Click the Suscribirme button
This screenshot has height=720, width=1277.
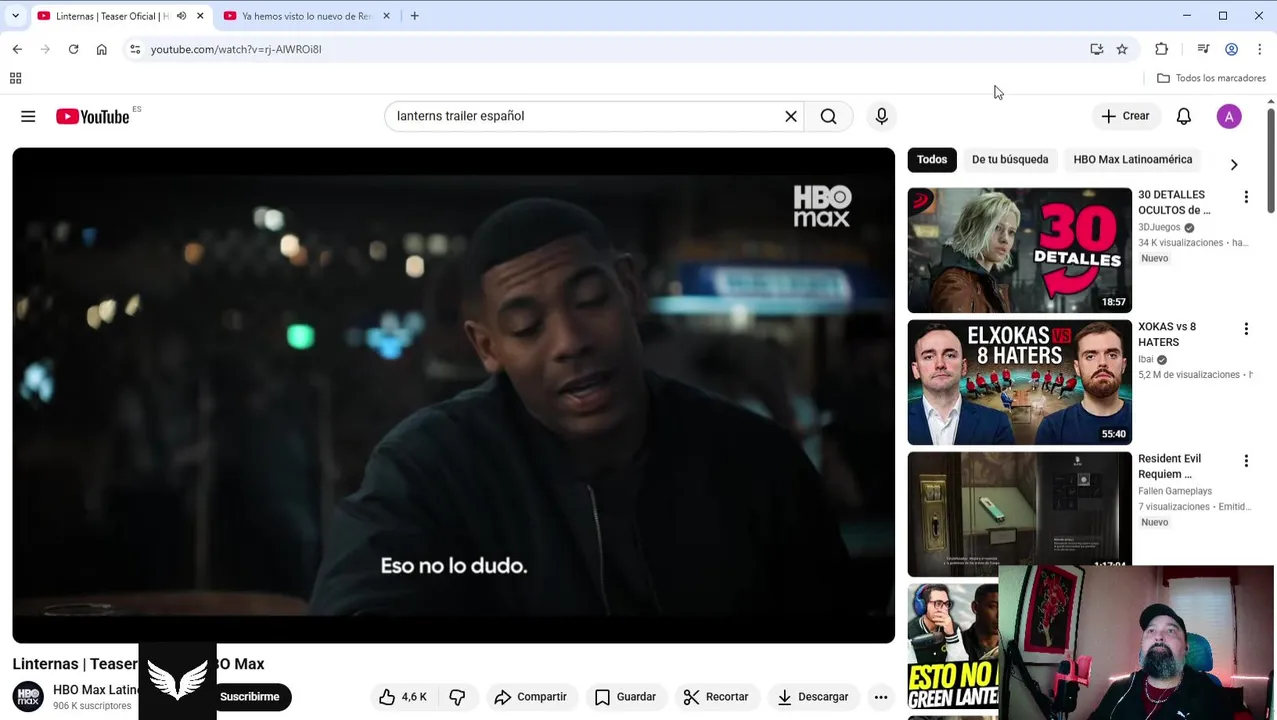coord(250,697)
